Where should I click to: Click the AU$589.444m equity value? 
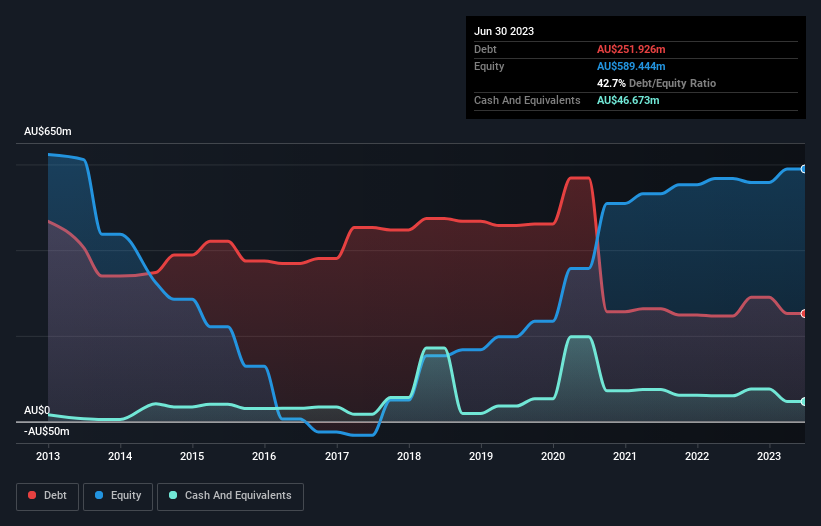(631, 66)
